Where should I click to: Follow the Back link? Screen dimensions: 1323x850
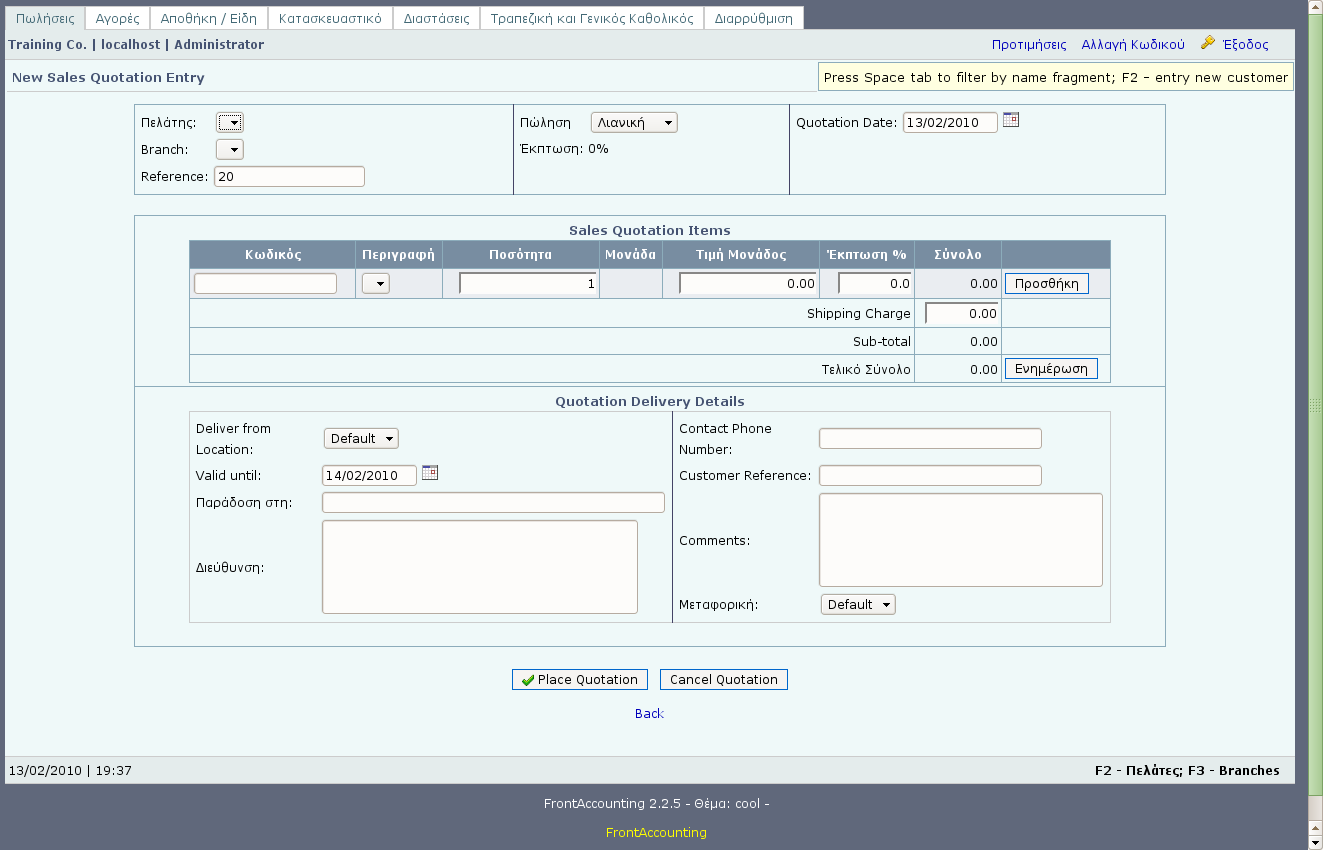pyautogui.click(x=649, y=714)
